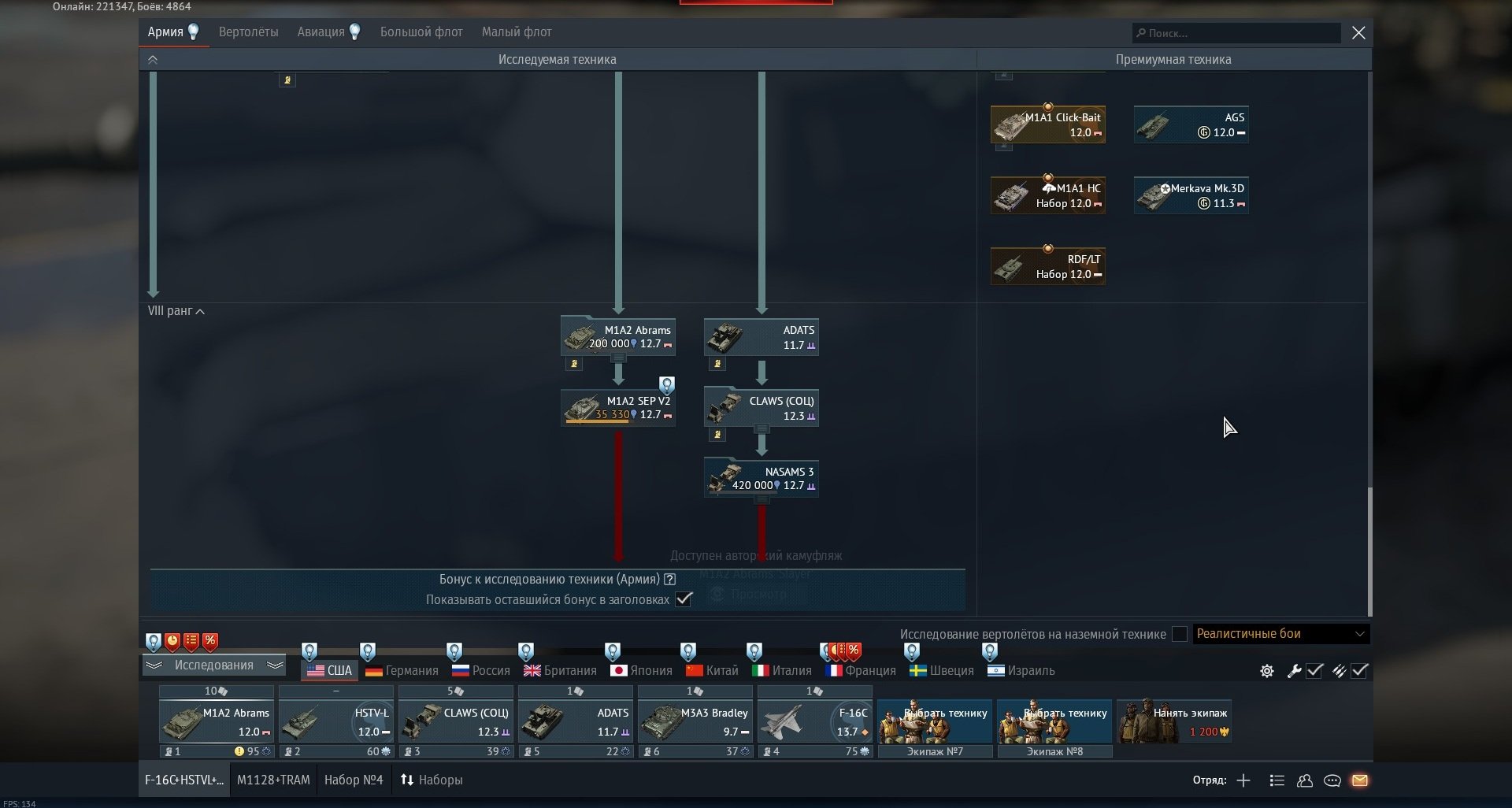Toggle 'Показывать оставшийся бонус в заголовках' checkbox
The image size is (1512, 808).
pyautogui.click(x=684, y=599)
